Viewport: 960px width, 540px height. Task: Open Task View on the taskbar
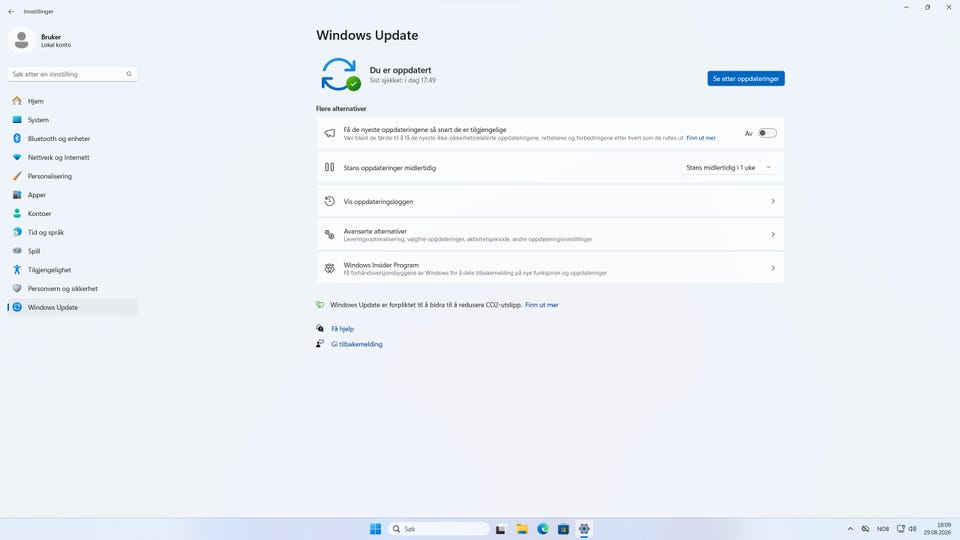pos(501,529)
